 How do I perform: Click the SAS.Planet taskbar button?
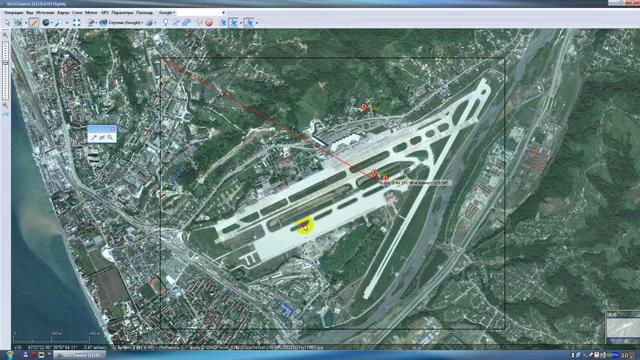click(x=79, y=355)
